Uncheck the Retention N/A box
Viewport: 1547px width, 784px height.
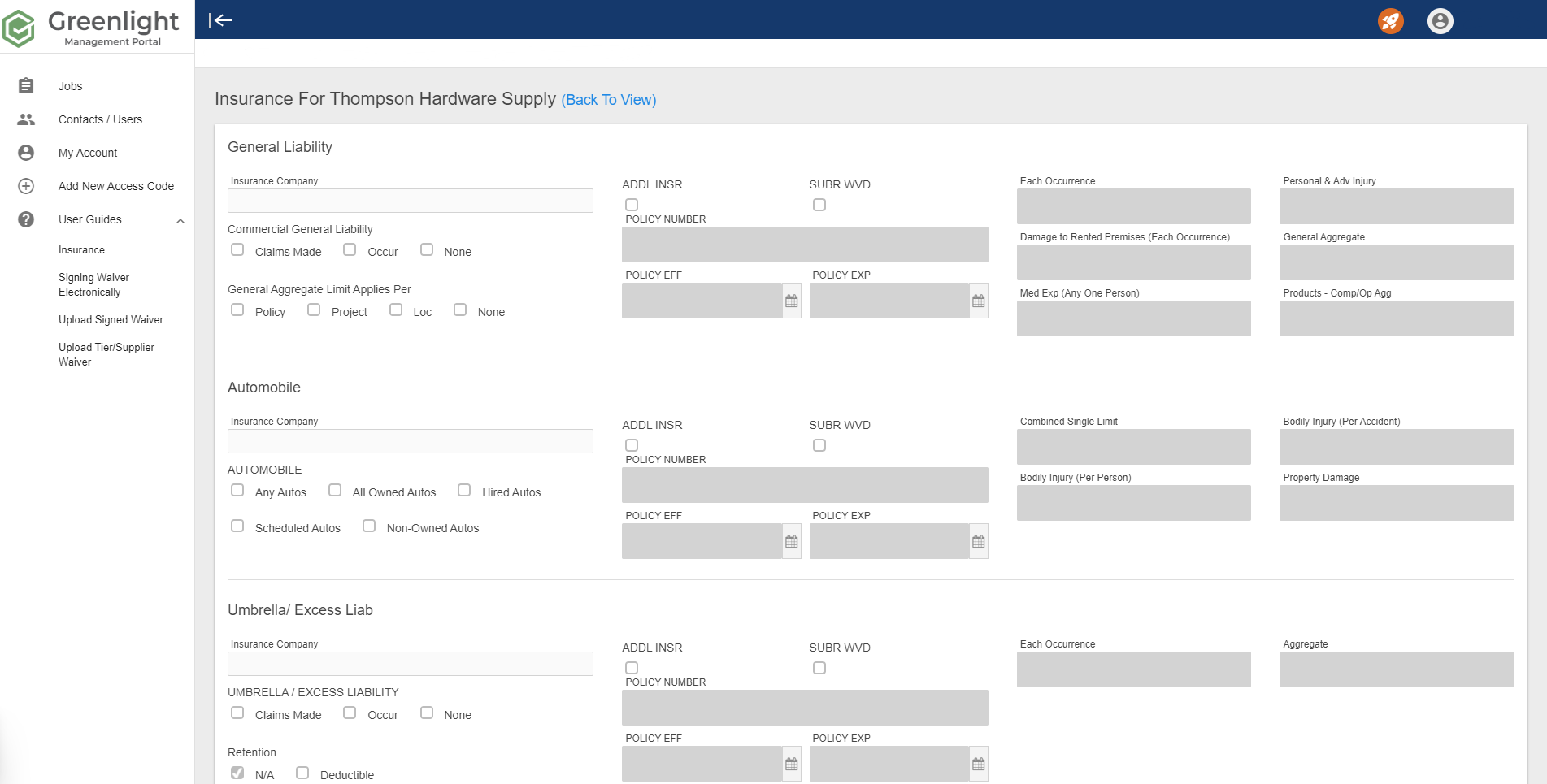coord(237,773)
